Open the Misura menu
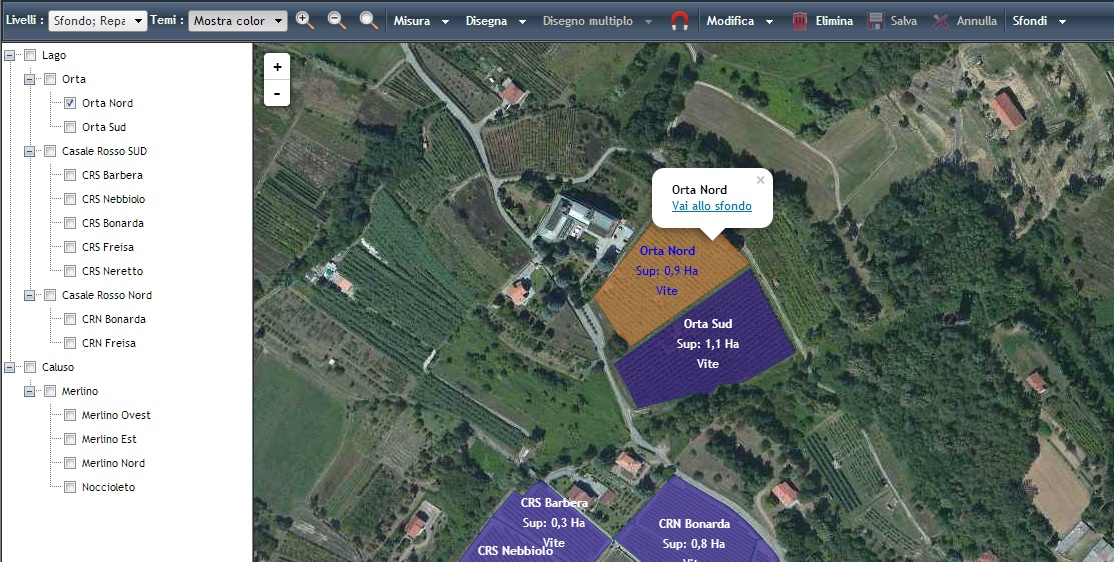Viewport: 1114px width, 563px height. (421, 21)
